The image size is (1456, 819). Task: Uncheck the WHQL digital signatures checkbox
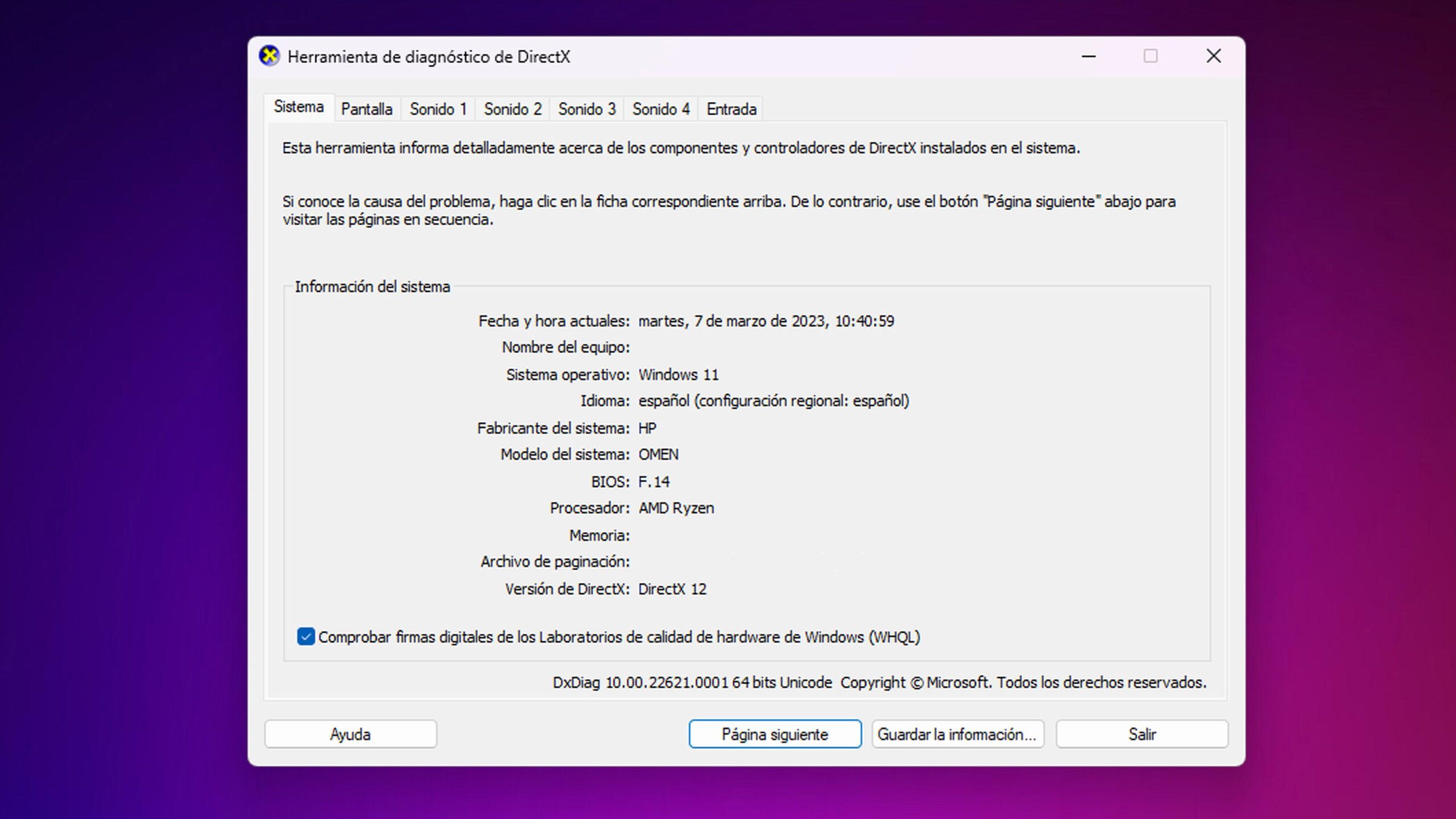(306, 636)
